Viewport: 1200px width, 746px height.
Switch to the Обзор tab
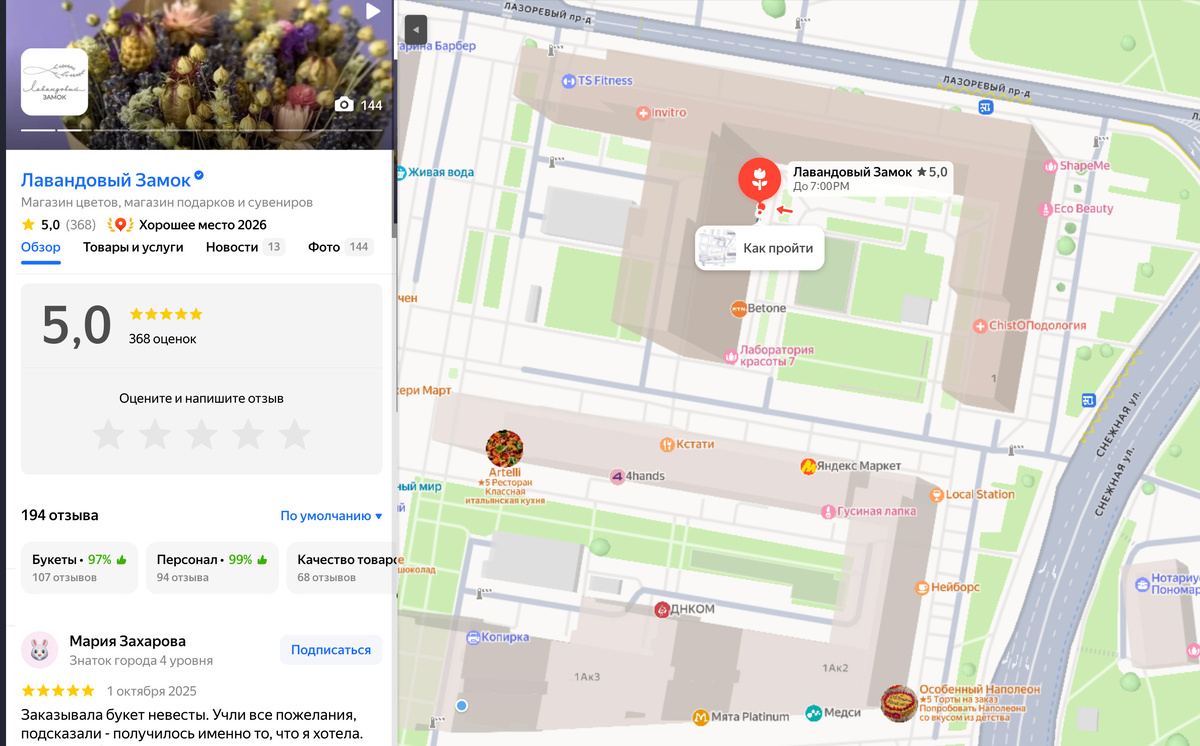click(x=41, y=247)
